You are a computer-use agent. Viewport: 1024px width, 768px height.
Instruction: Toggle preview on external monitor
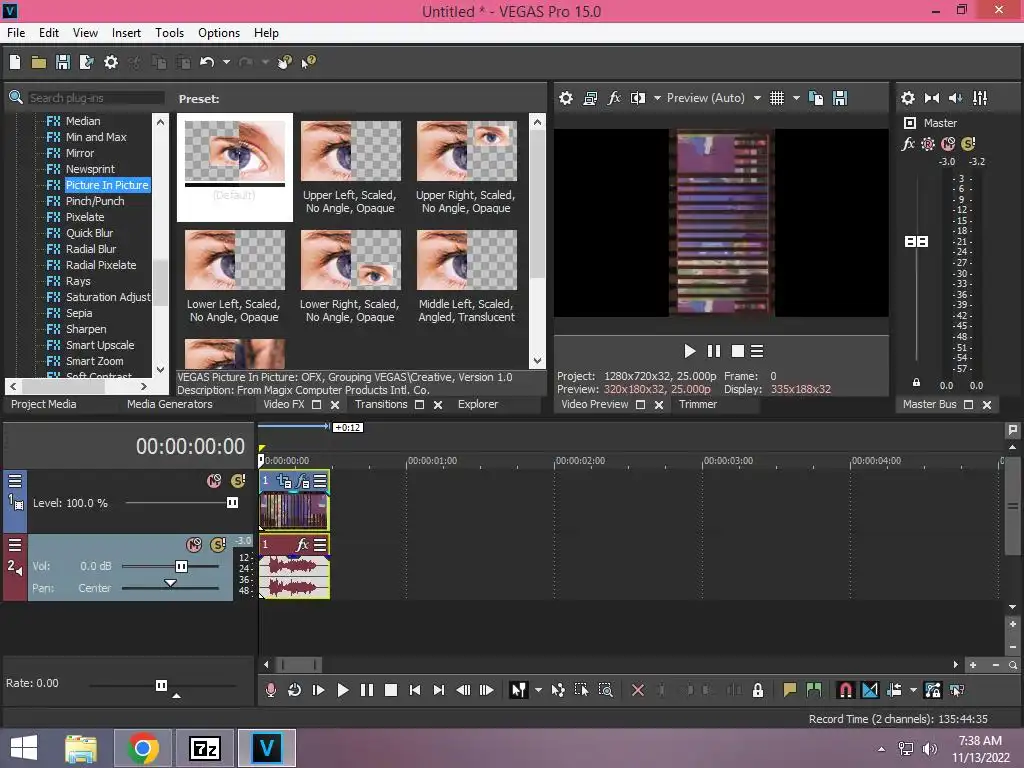tap(590, 98)
